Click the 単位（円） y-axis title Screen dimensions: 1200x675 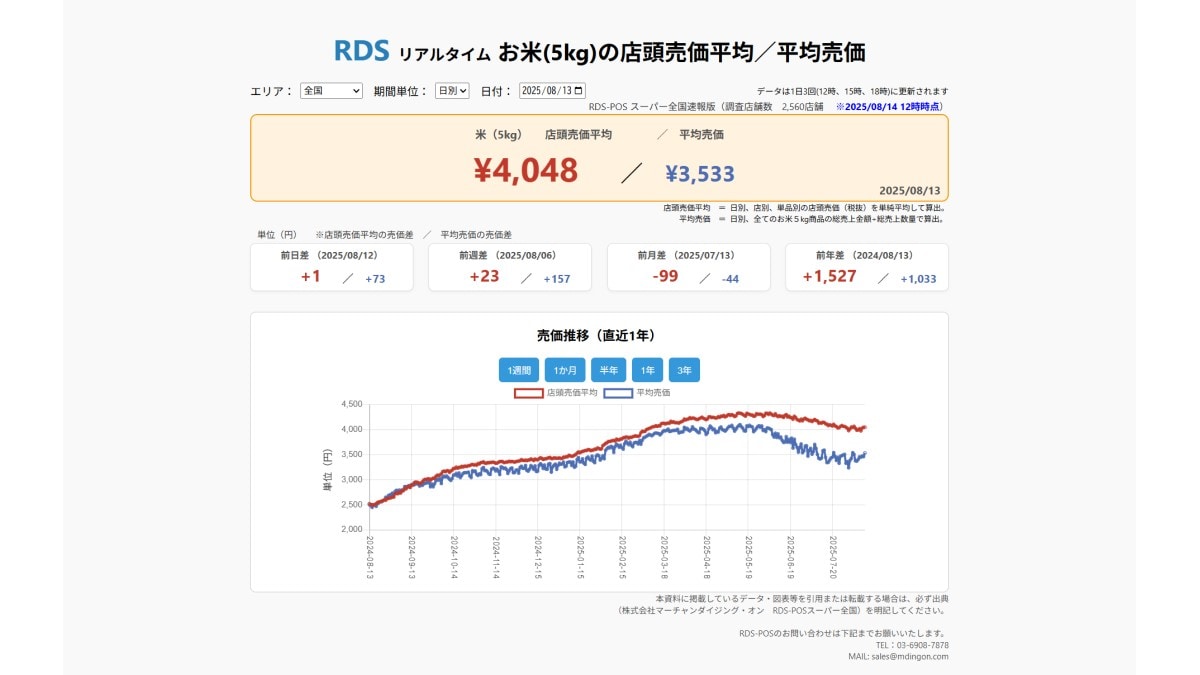pos(327,471)
